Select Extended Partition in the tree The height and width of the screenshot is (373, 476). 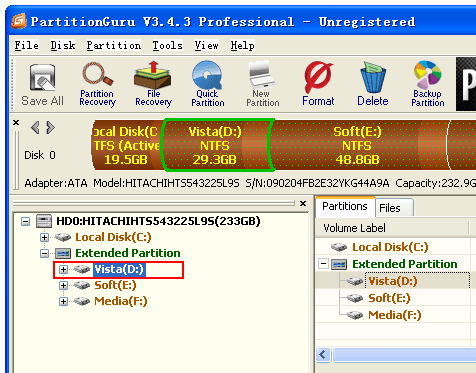pyautogui.click(x=128, y=253)
